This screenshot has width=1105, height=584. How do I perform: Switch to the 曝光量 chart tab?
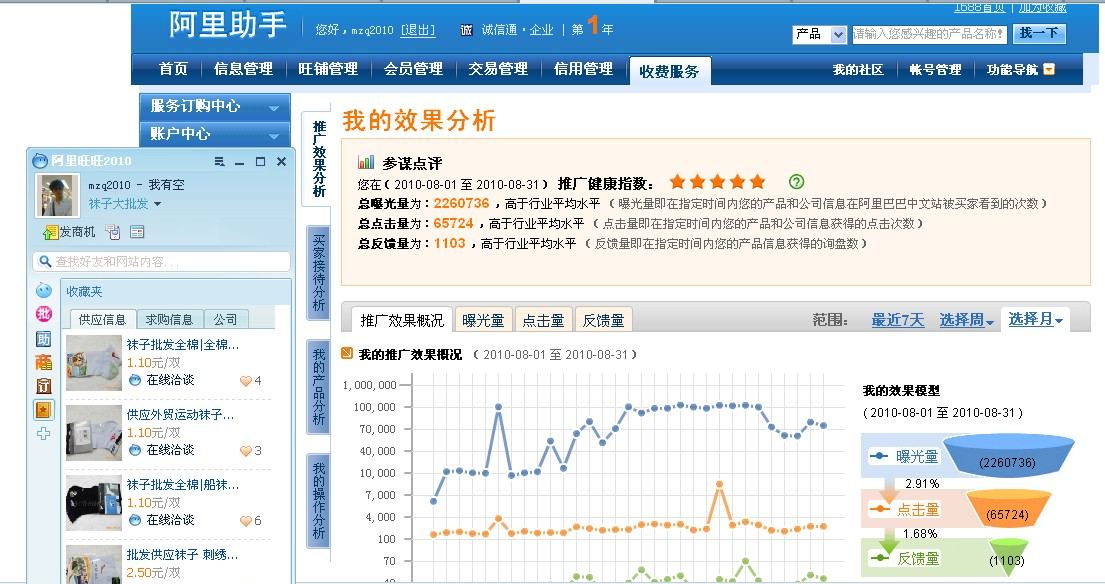tap(483, 321)
